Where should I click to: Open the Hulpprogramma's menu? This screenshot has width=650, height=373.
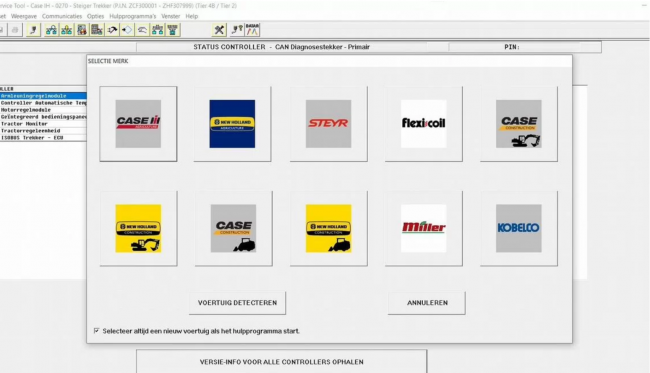(x=133, y=16)
